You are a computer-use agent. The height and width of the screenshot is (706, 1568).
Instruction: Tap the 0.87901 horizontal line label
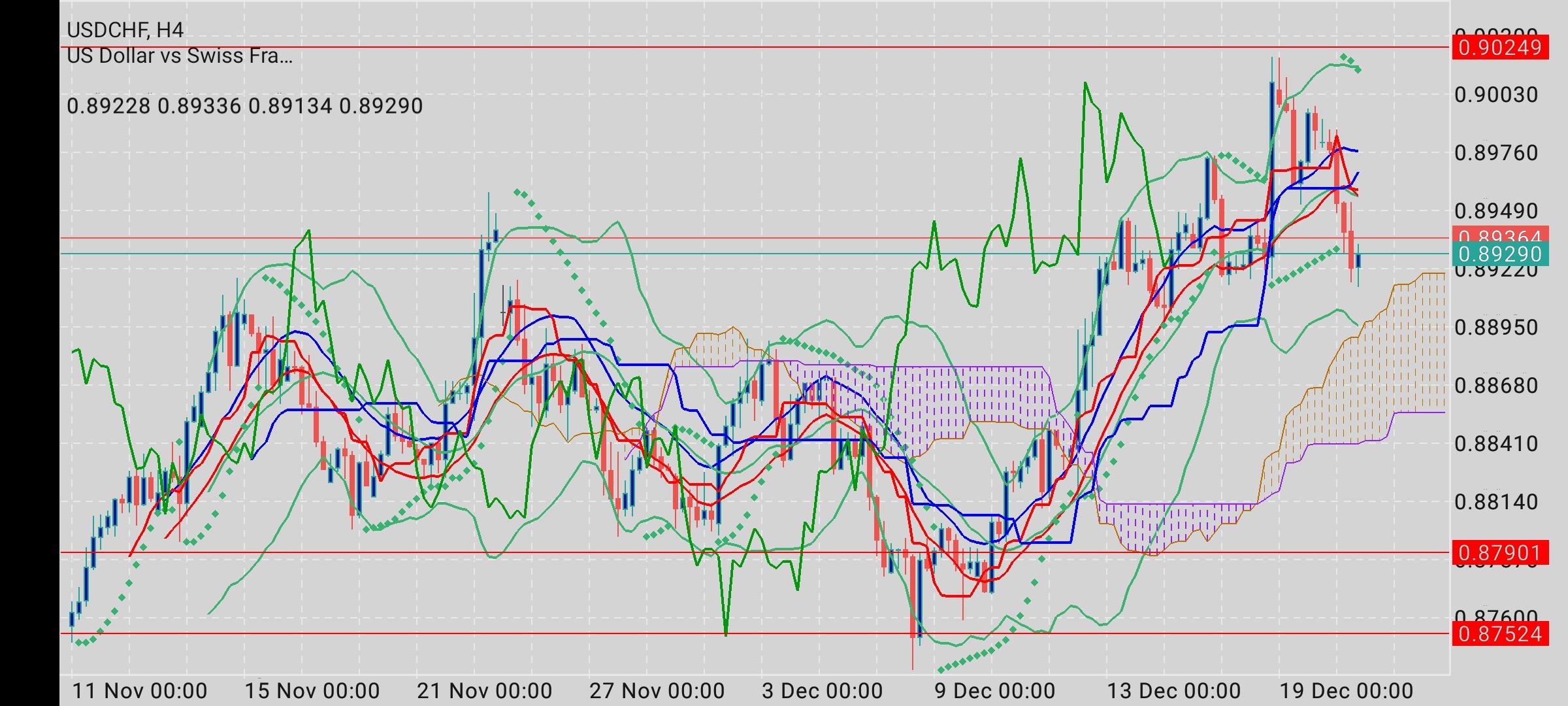click(x=1500, y=553)
